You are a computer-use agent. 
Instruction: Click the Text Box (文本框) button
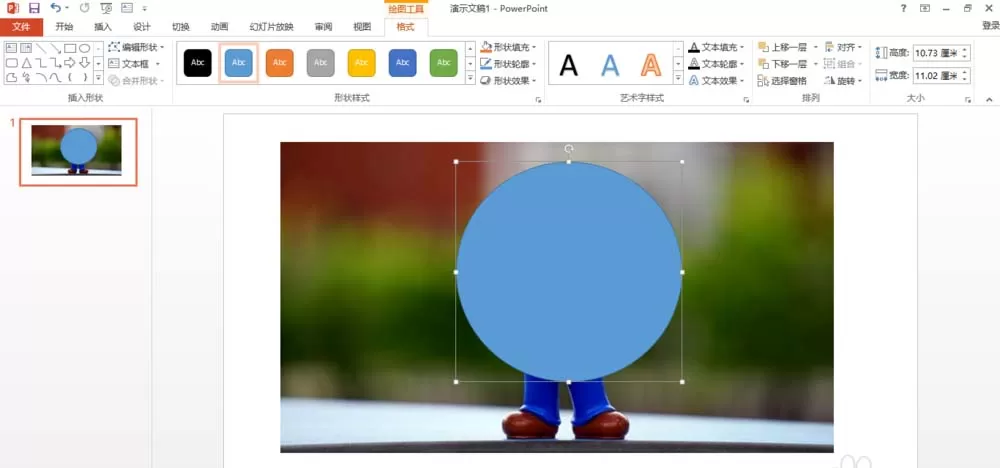[134, 64]
